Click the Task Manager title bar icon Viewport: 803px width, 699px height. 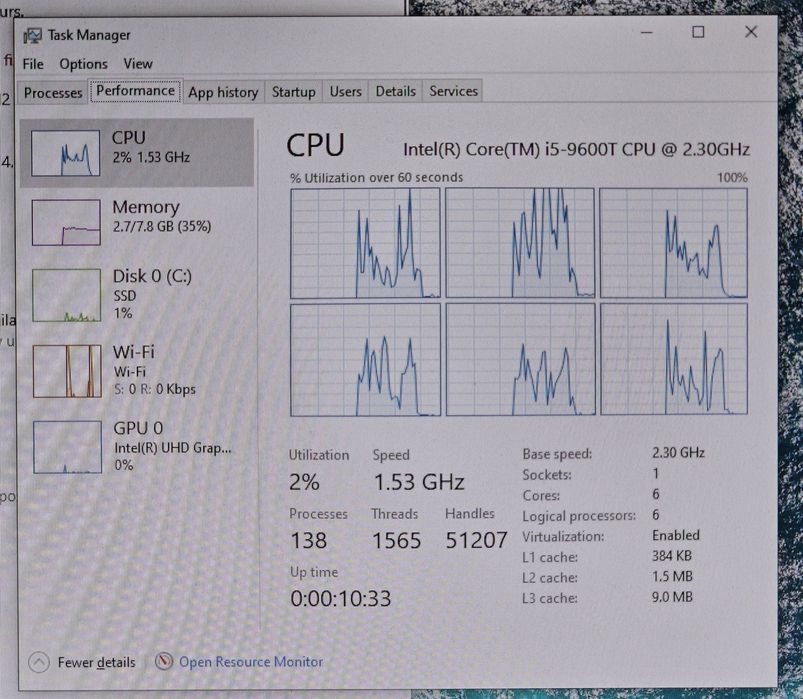[x=32, y=35]
